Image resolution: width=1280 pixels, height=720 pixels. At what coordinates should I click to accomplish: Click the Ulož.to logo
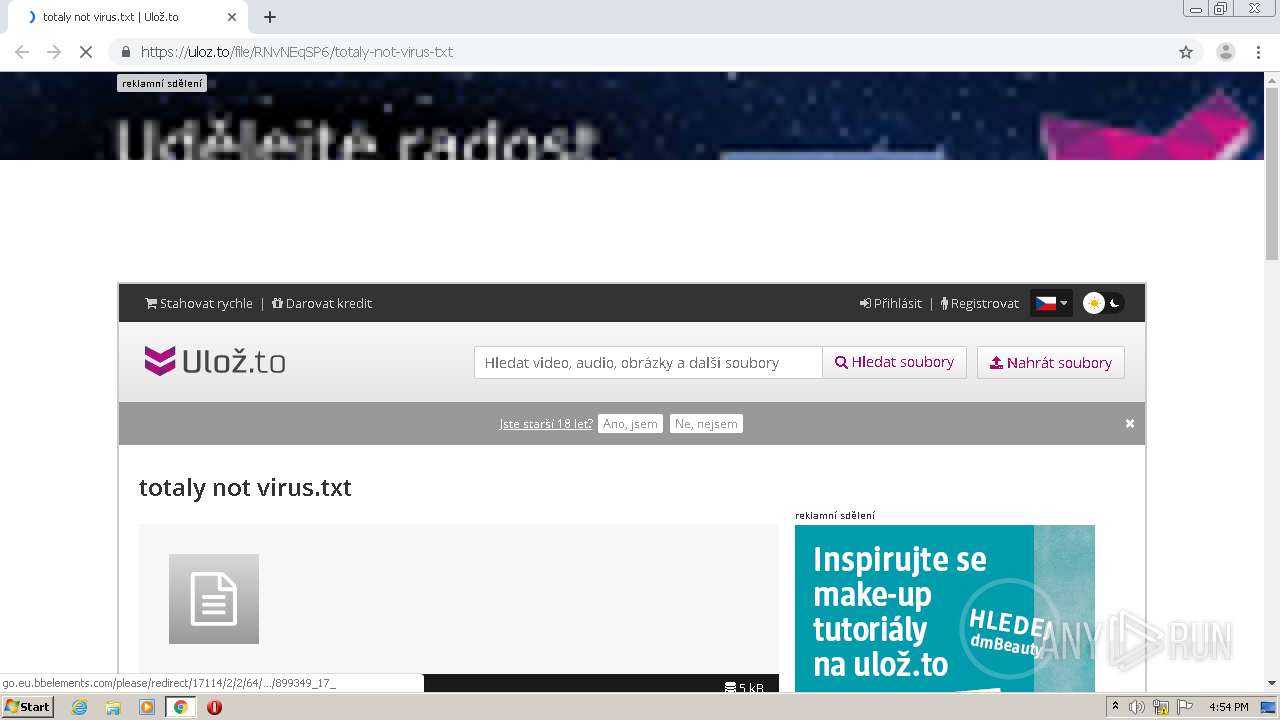pos(215,361)
